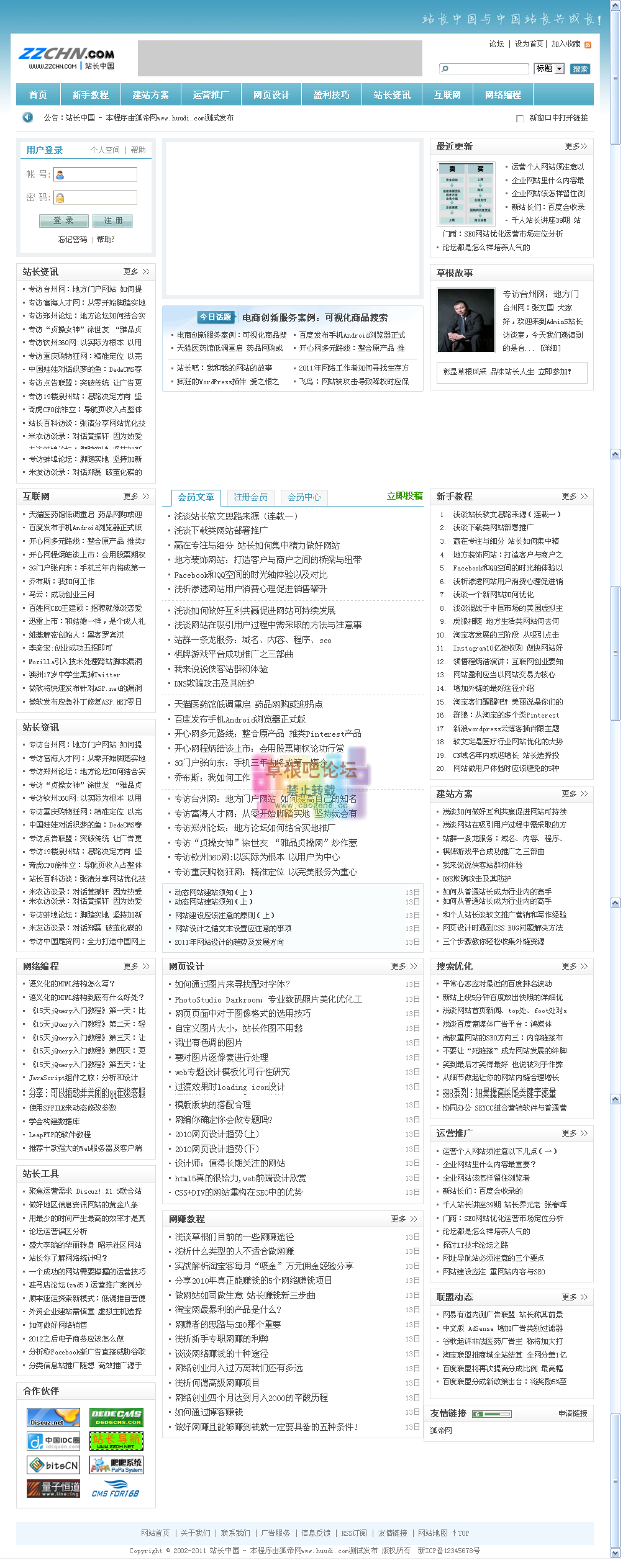Expand 更多 in the 网赚教程 panel

coord(404,1219)
